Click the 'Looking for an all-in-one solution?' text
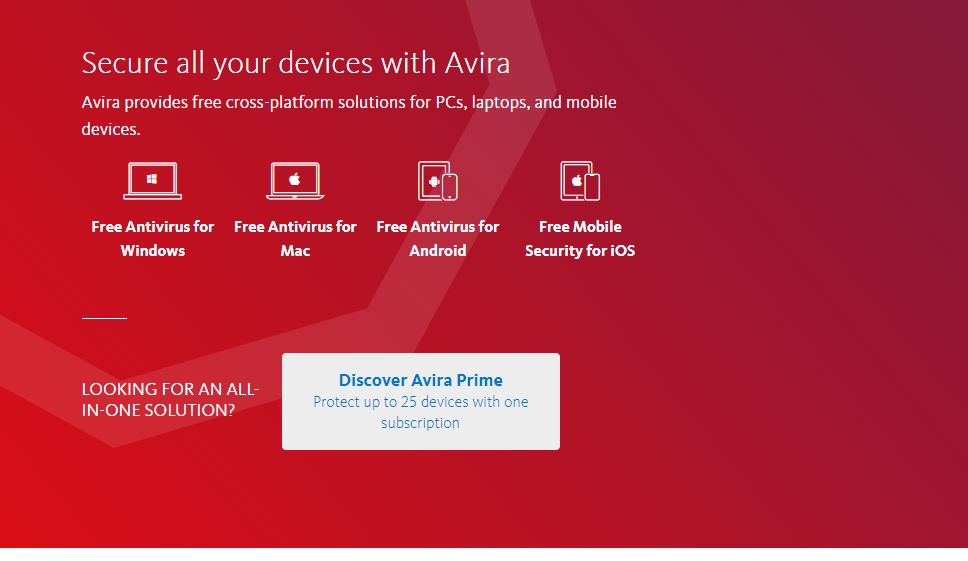The width and height of the screenshot is (968, 561). pyautogui.click(x=170, y=399)
